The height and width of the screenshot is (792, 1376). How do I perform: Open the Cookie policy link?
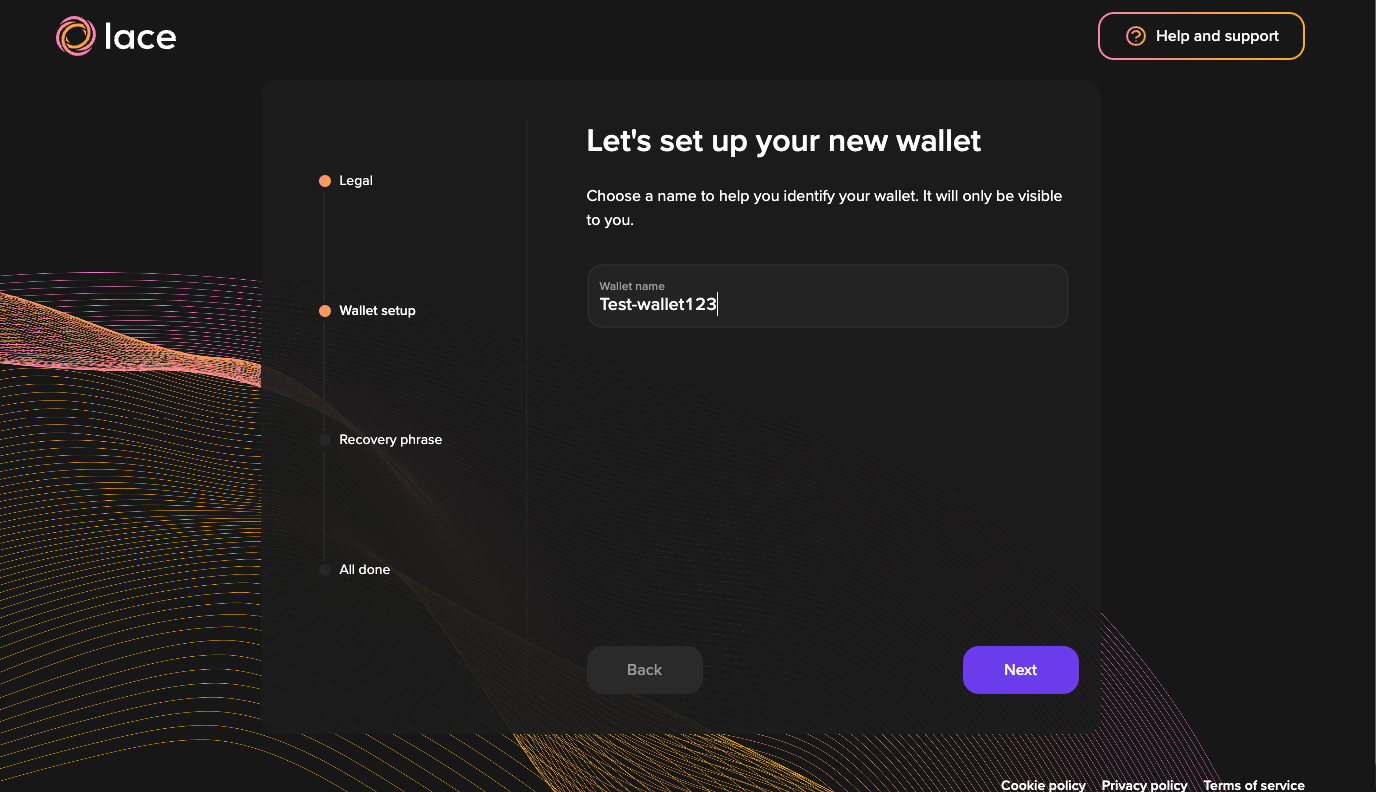point(1043,785)
